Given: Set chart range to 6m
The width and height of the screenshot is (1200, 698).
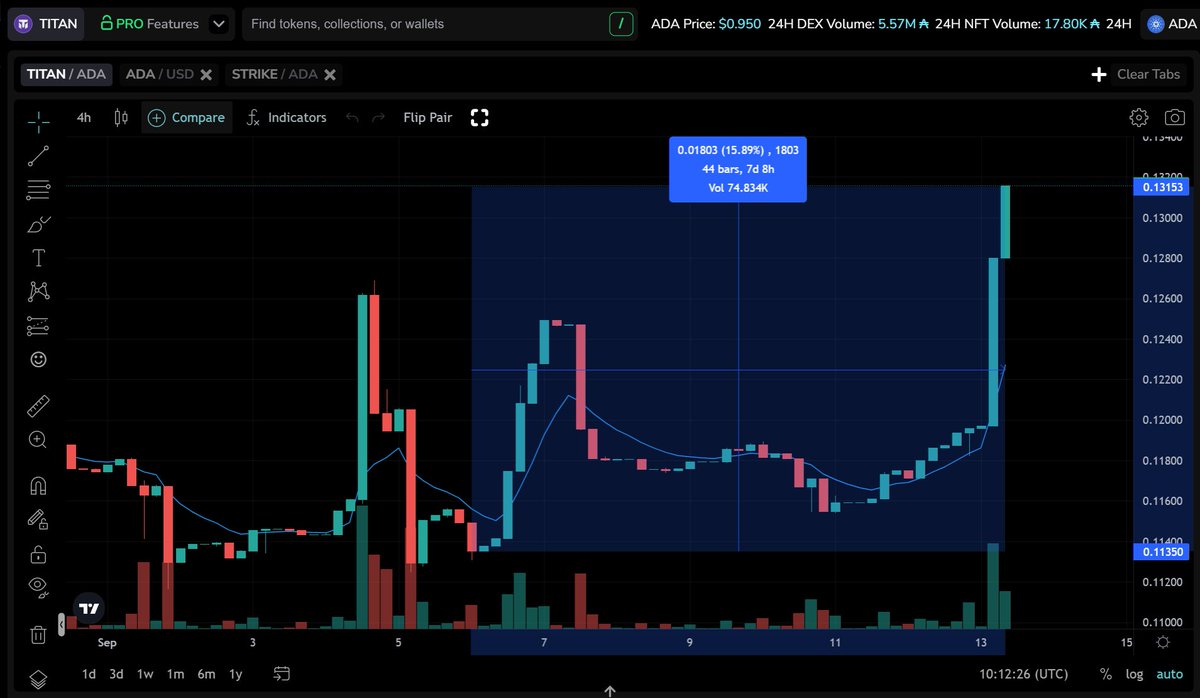Looking at the screenshot, I should (x=206, y=674).
